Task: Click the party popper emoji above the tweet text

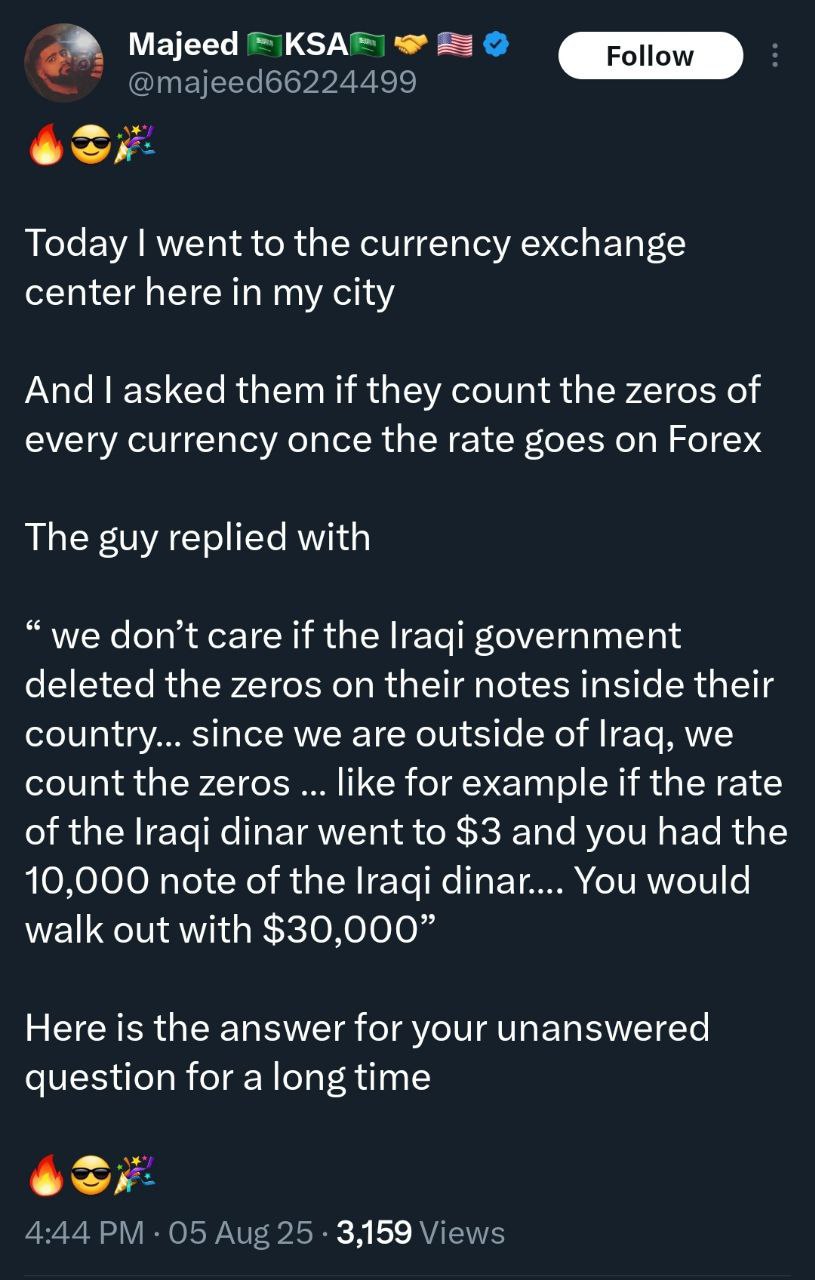Action: [x=133, y=149]
